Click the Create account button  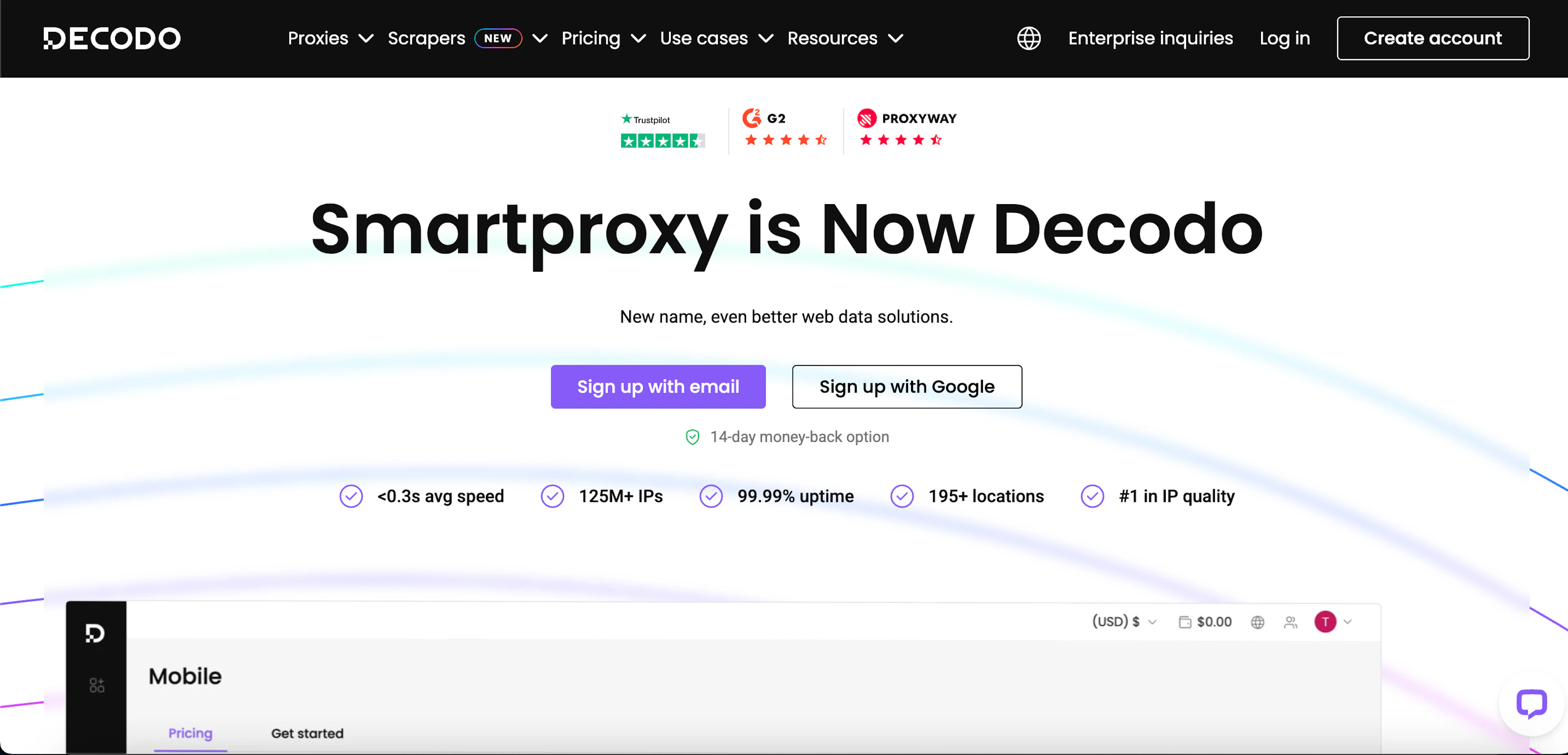pos(1433,38)
